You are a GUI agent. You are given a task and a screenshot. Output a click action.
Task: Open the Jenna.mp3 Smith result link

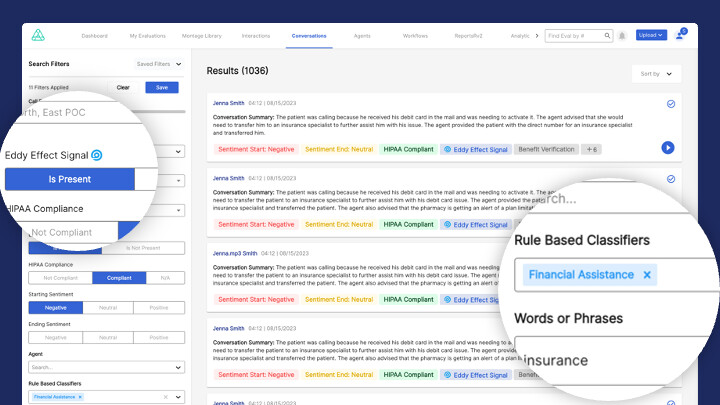click(235, 253)
